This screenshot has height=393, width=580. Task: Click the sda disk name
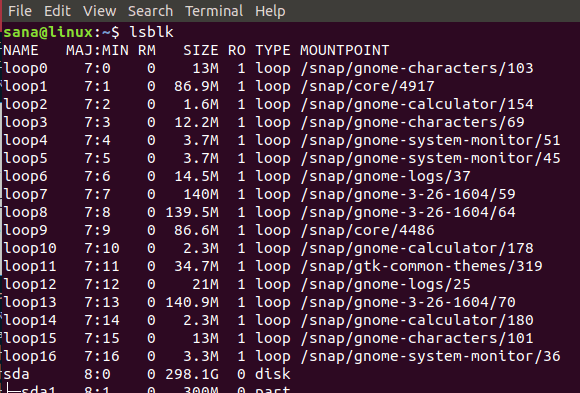coord(16,374)
